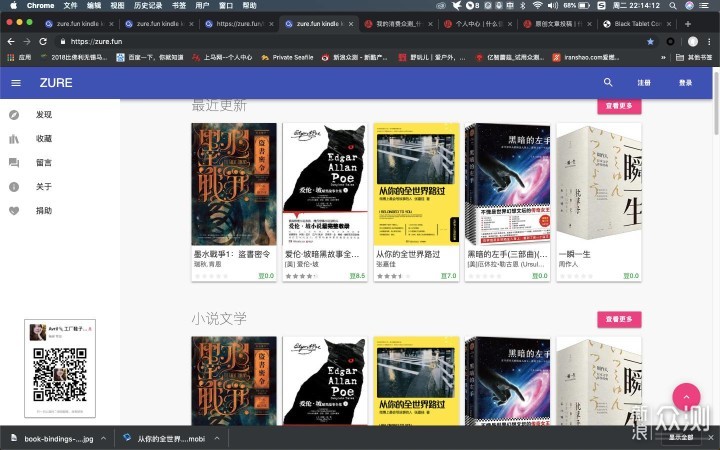Click the lock icon beside the URL
This screenshot has width=720, height=450.
click(63, 41)
